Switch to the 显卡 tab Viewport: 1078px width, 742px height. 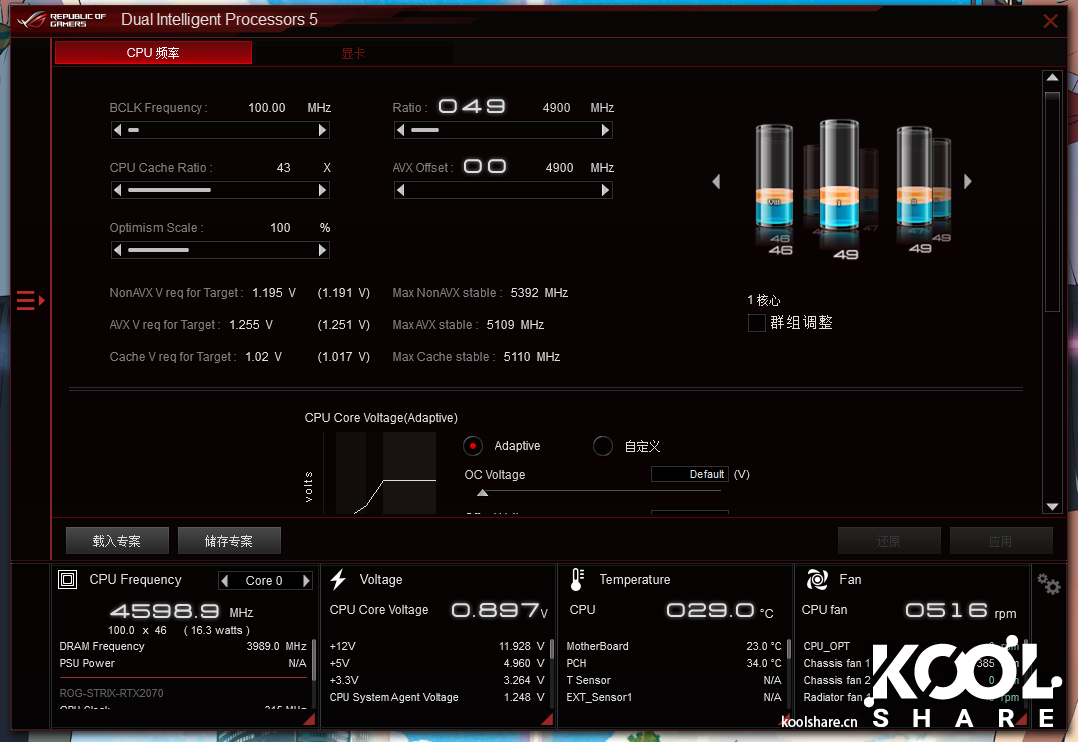pos(353,53)
